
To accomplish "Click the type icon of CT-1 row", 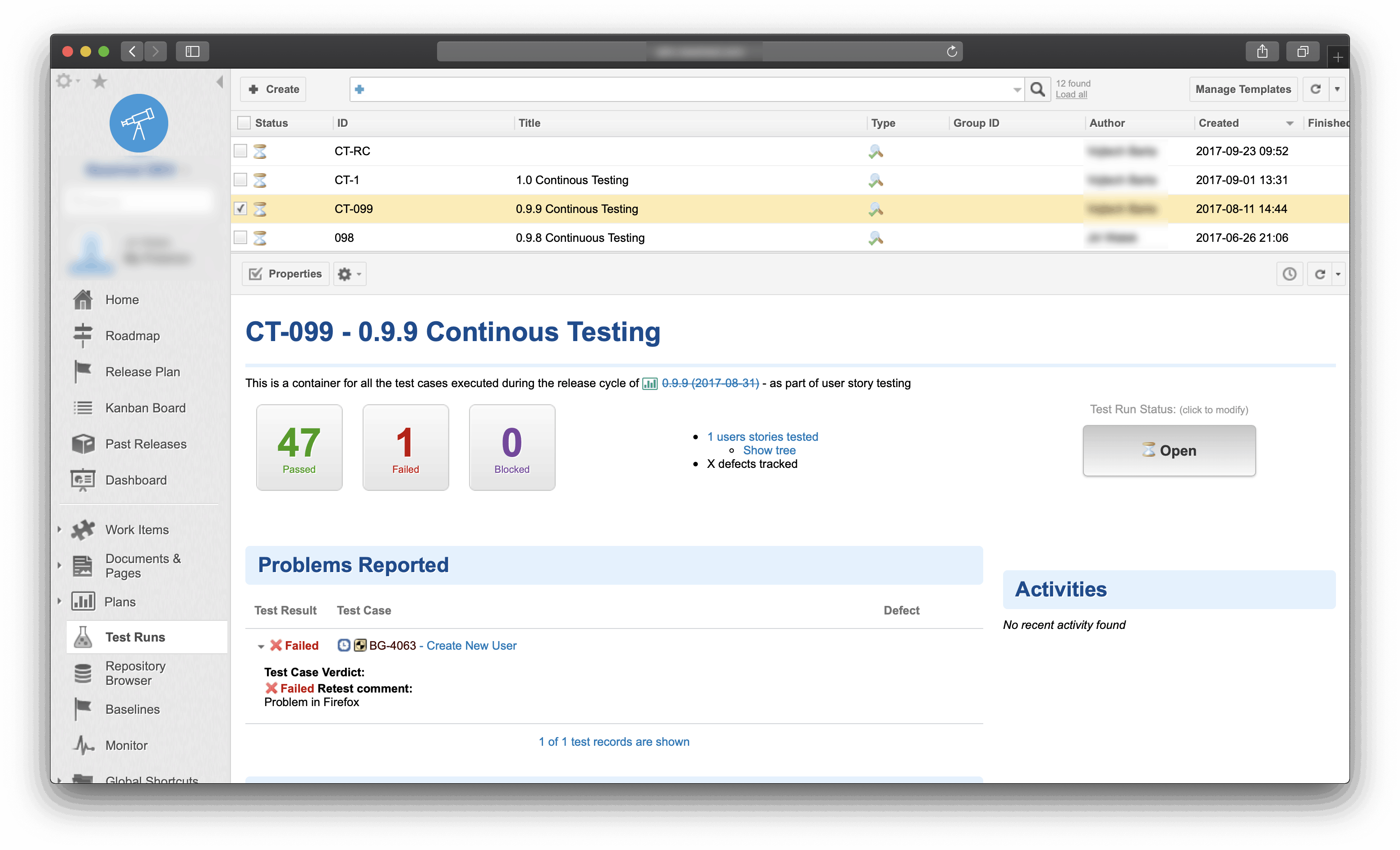I will point(875,180).
